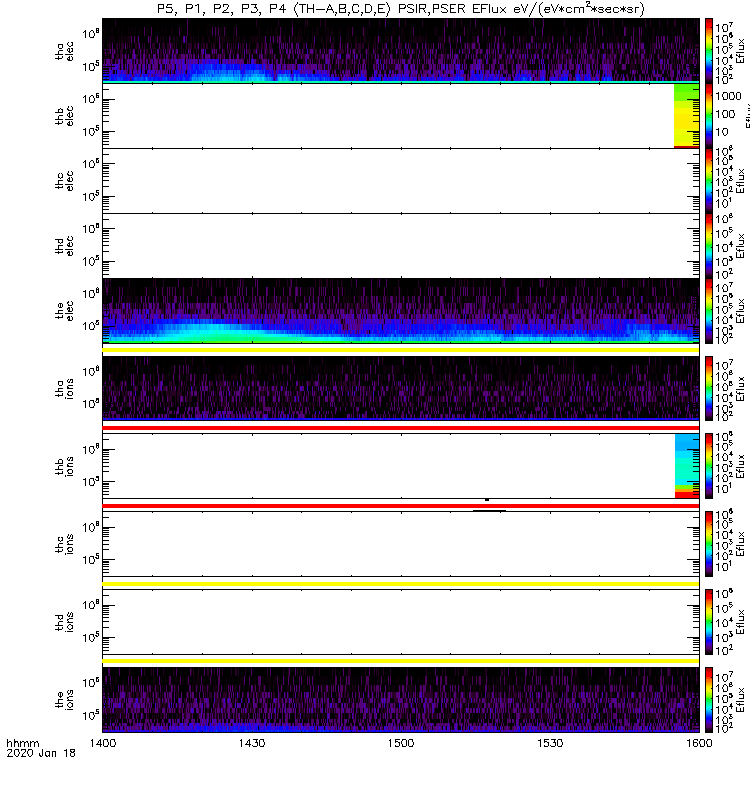Click the '100' value on thb elec colorbar
This screenshot has width=750, height=800.
click(725, 114)
